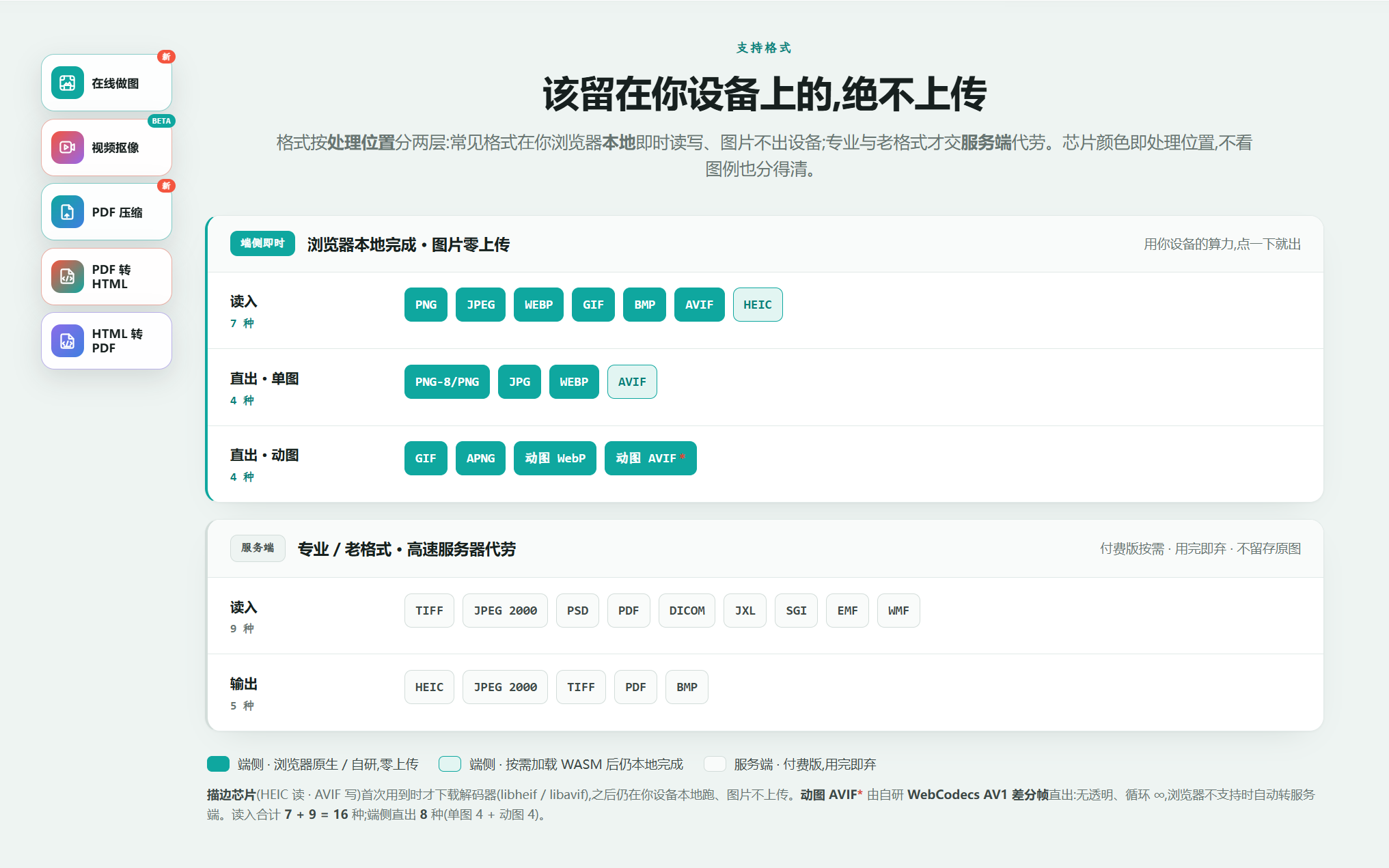Click the 视频抠像 video camera icon
This screenshot has height=868, width=1389.
click(x=67, y=148)
